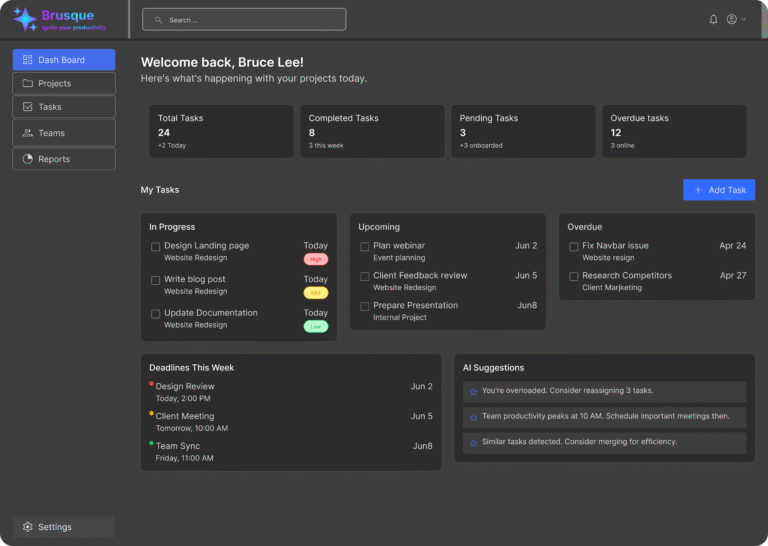Expand the profile dropdown chevron

coord(743,20)
